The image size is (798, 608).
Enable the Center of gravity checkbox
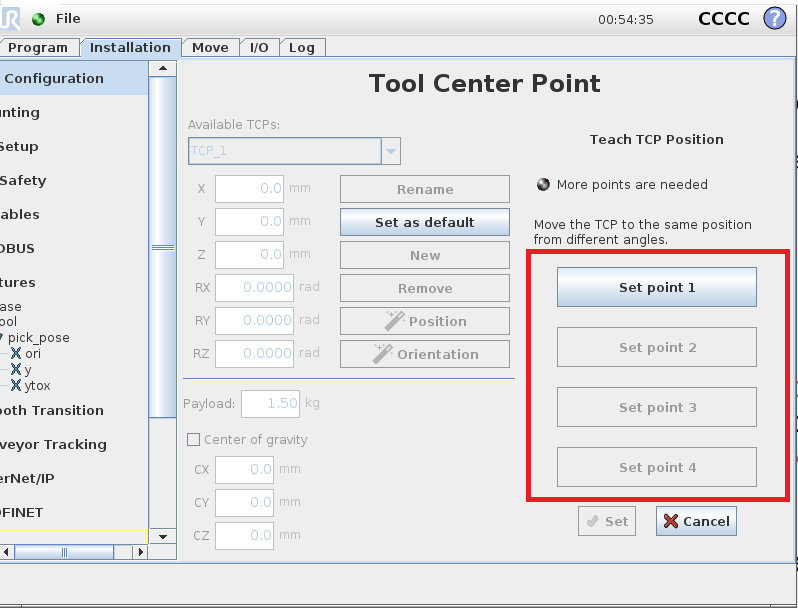[193, 439]
